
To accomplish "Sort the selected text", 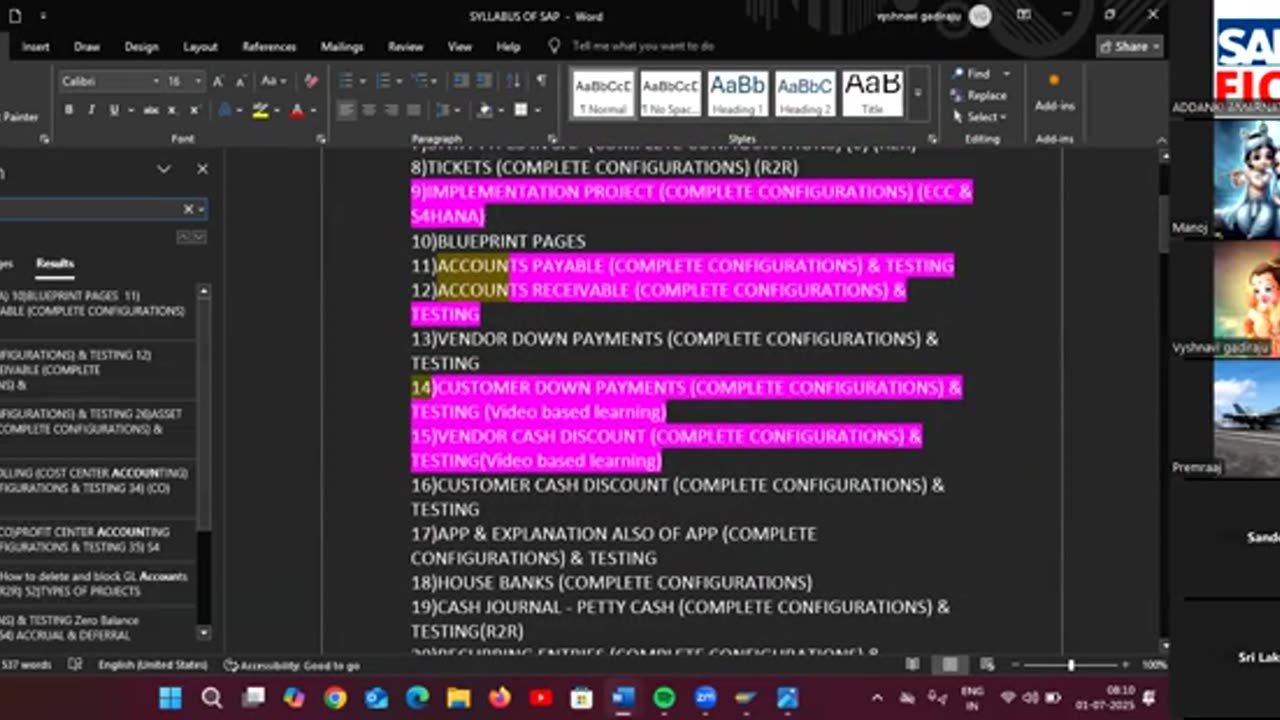I will pos(513,81).
